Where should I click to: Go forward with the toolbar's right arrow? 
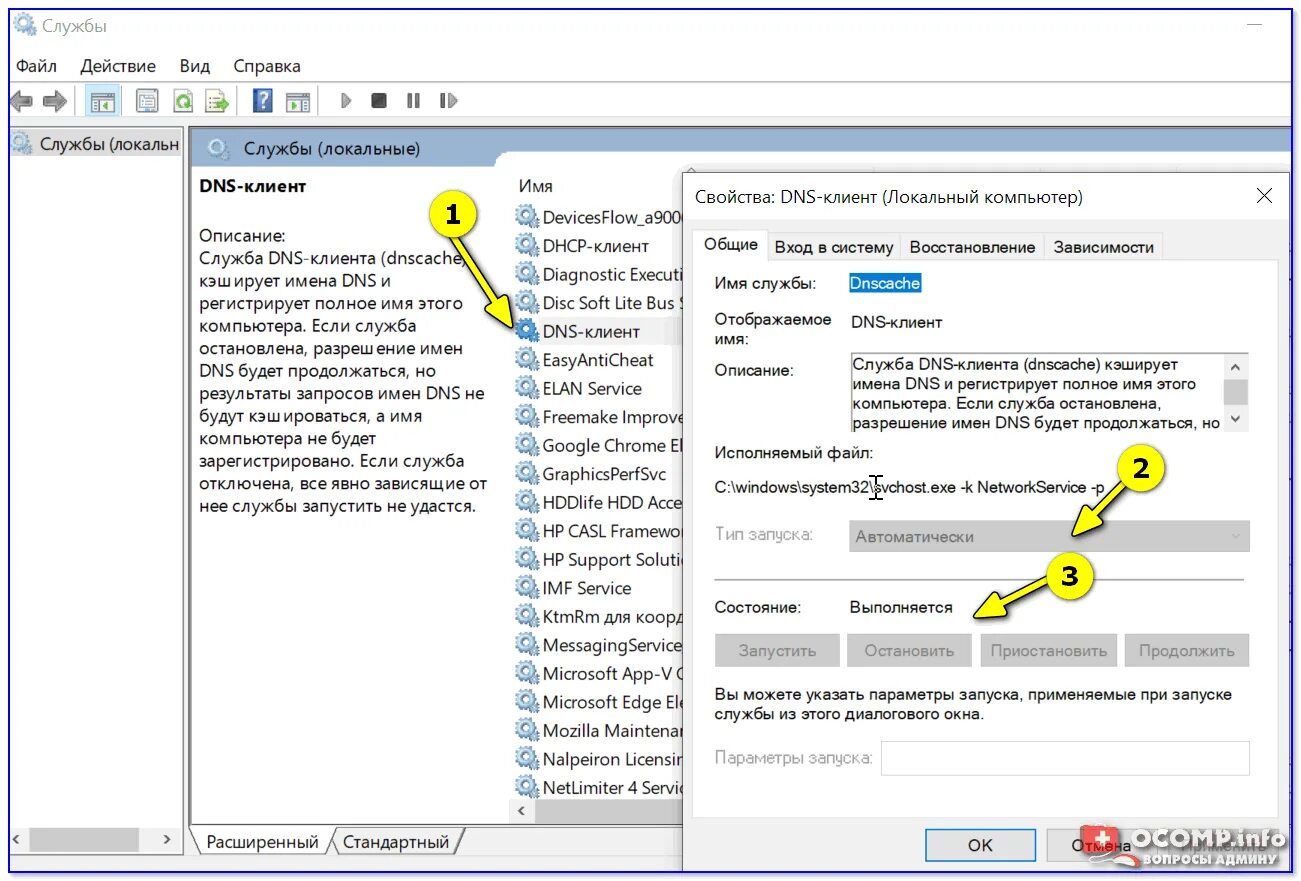coord(55,101)
